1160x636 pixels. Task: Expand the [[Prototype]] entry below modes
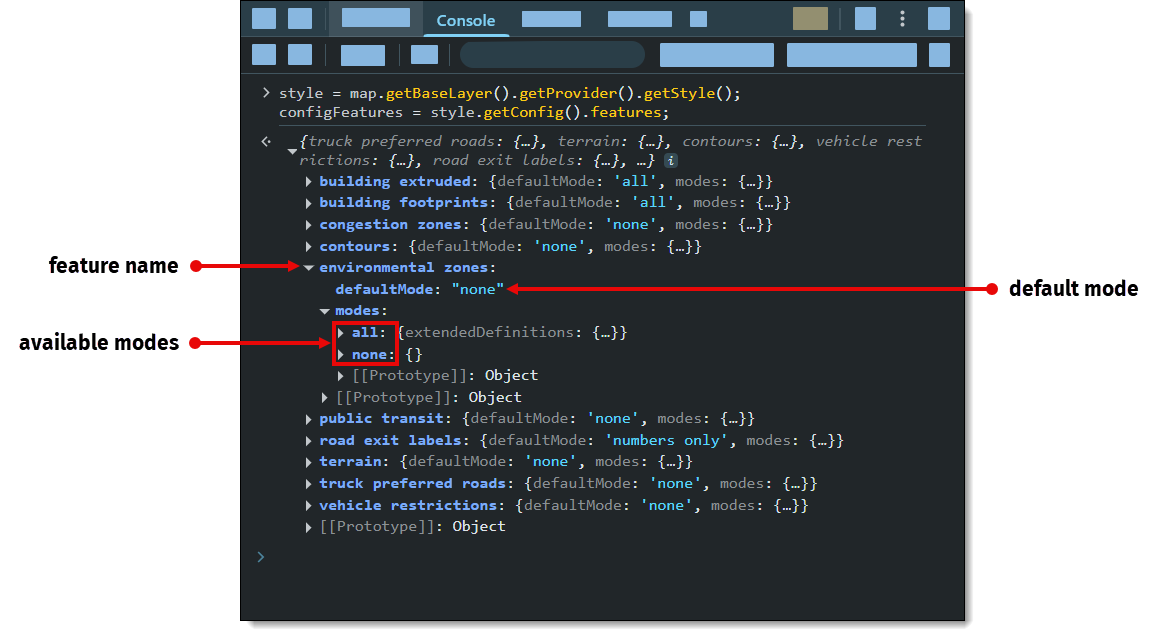pos(325,398)
